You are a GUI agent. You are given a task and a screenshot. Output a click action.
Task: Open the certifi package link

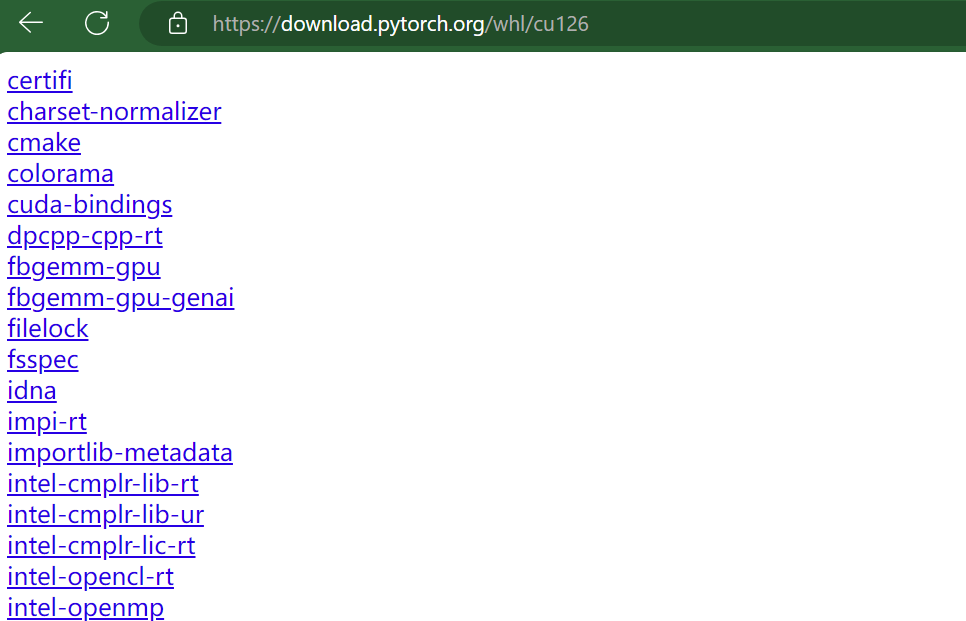40,81
